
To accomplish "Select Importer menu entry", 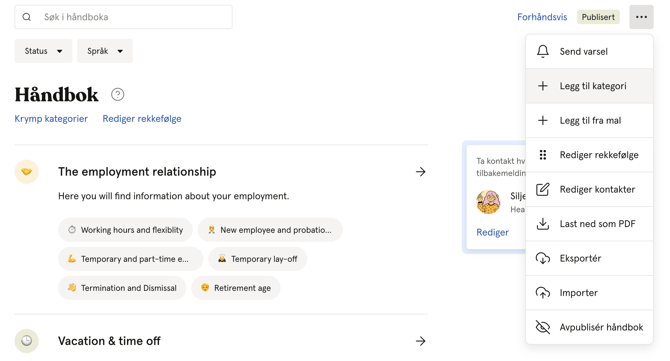I will coord(589,293).
